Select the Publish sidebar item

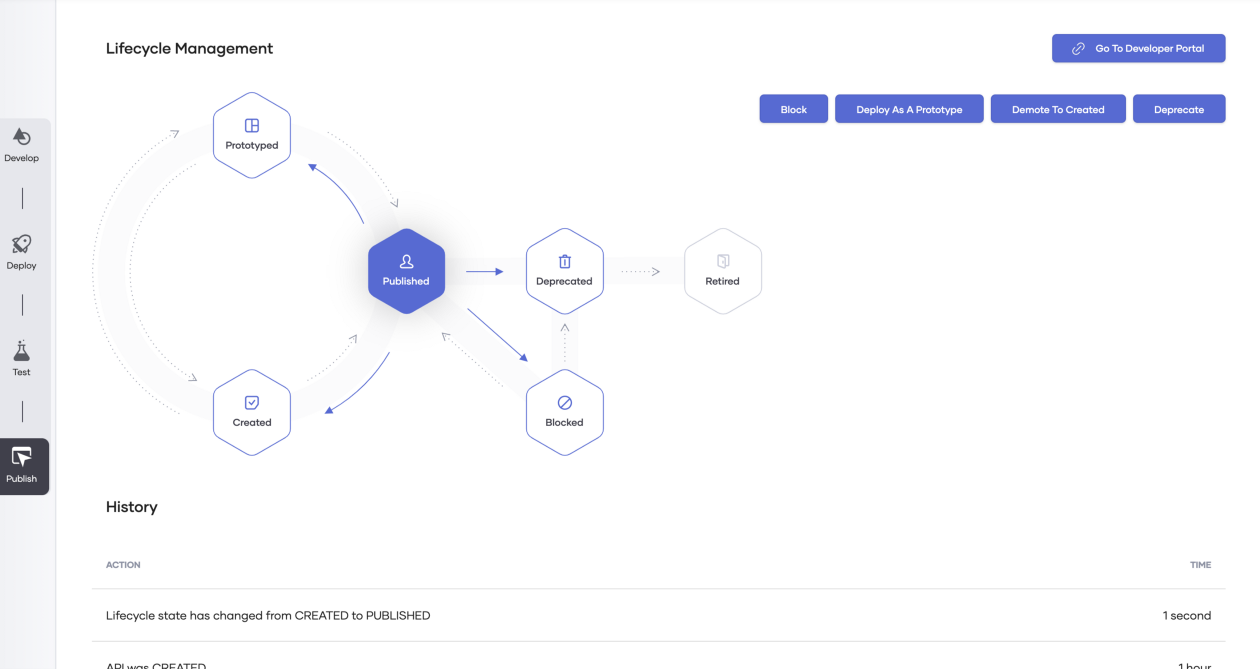point(22,465)
